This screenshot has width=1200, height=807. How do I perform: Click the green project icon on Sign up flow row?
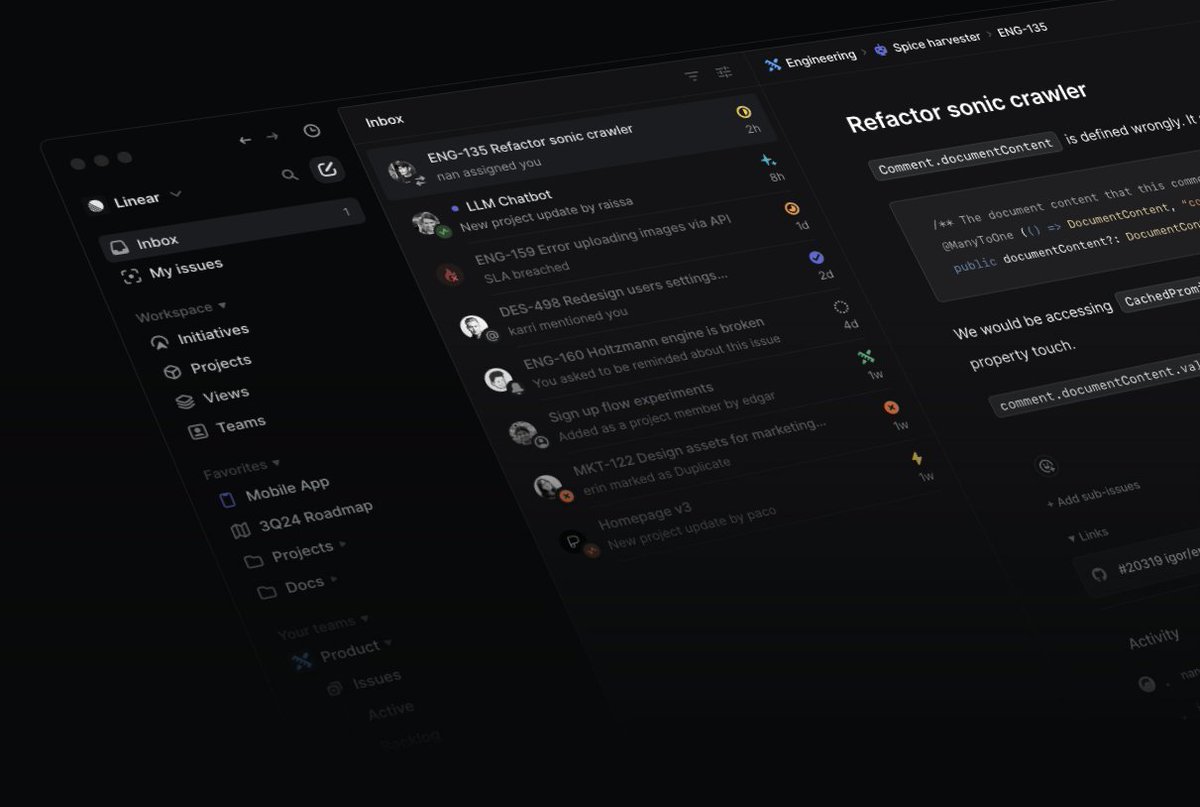[866, 356]
